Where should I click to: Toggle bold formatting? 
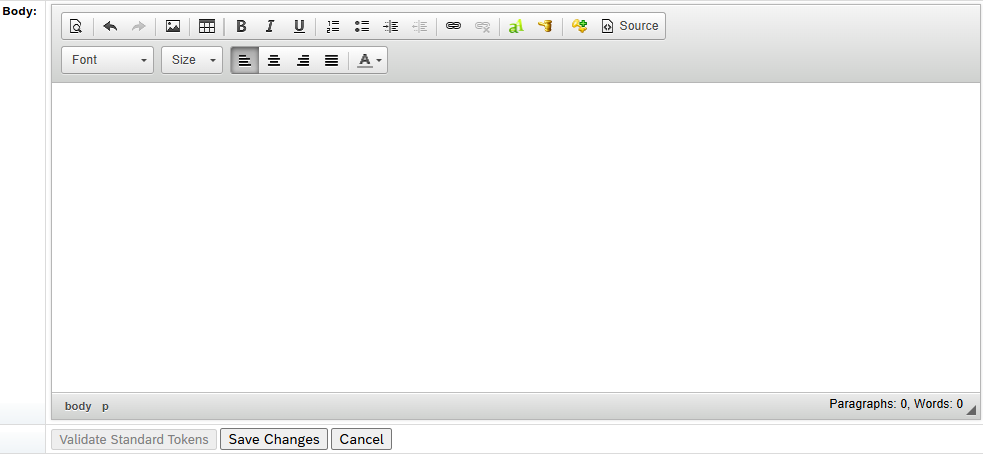point(241,26)
